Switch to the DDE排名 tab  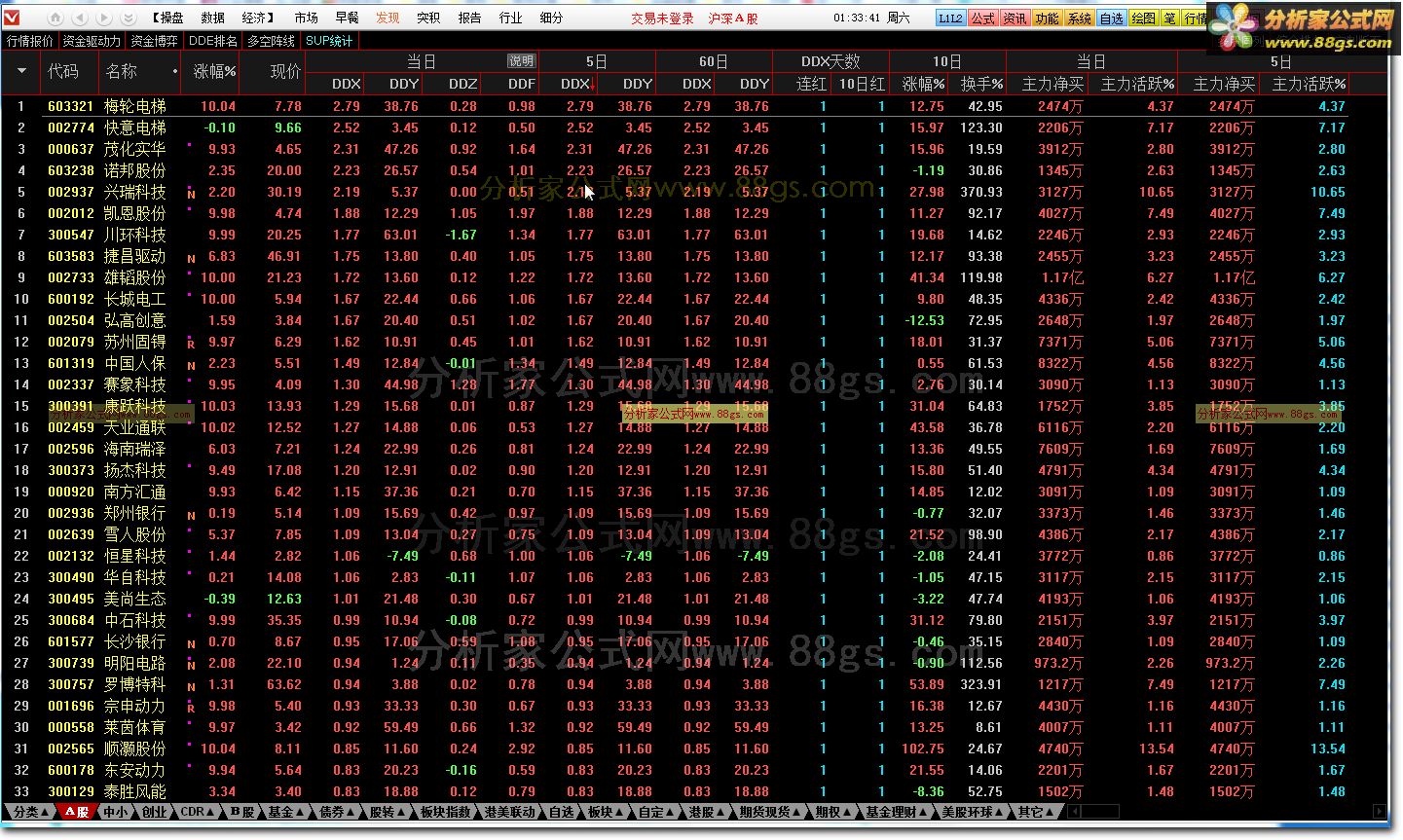pyautogui.click(x=213, y=41)
